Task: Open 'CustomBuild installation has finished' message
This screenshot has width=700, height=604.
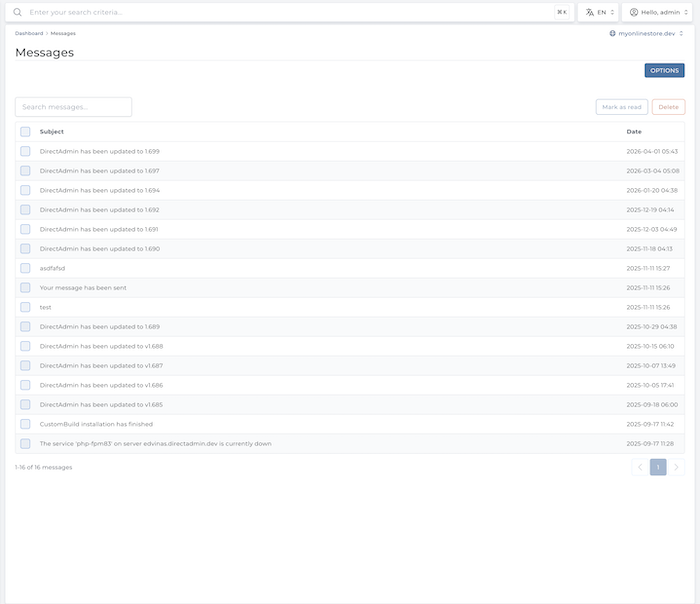Action: pos(96,424)
